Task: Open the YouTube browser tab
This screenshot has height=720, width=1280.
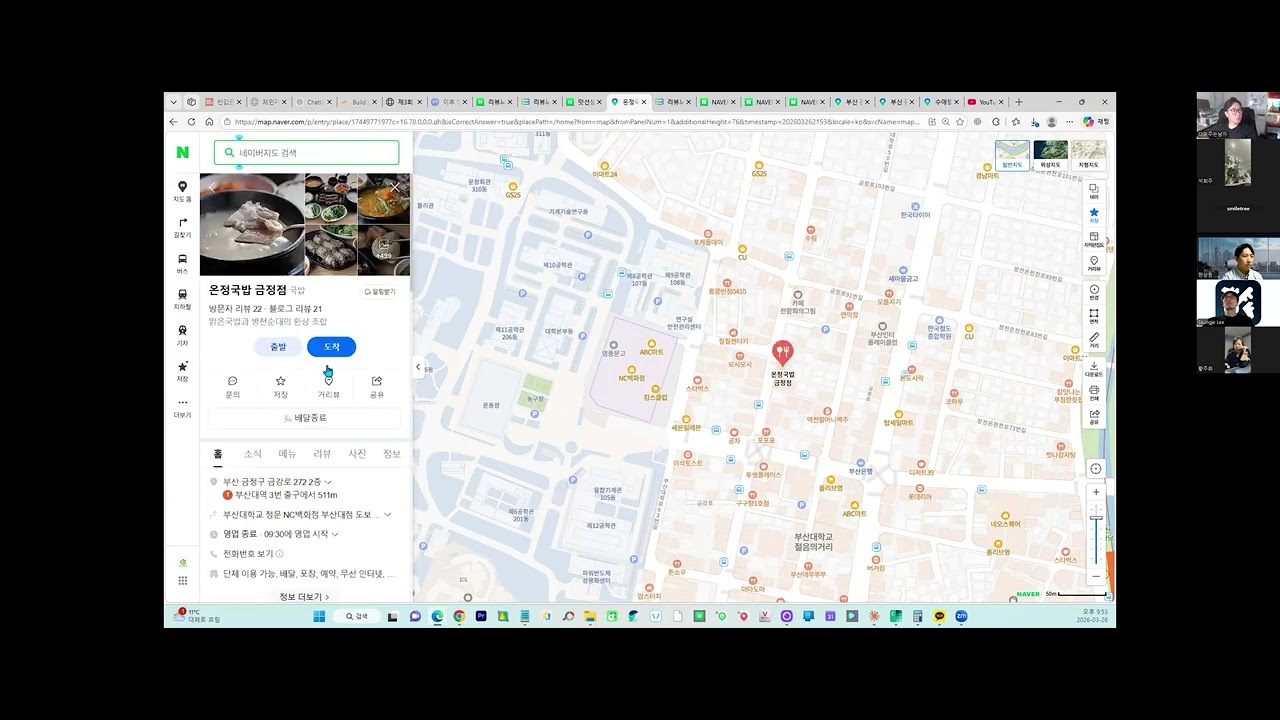Action: [985, 102]
